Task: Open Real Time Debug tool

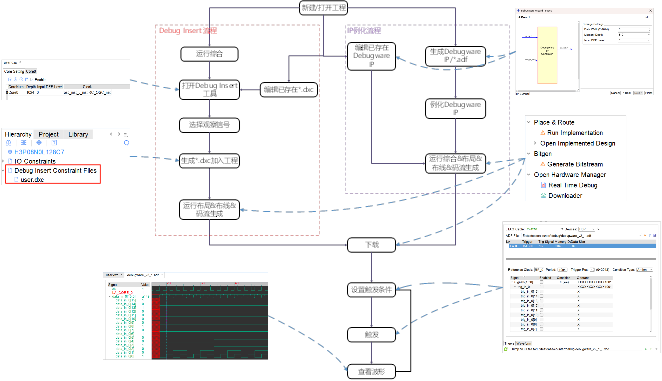Action: [x=573, y=185]
